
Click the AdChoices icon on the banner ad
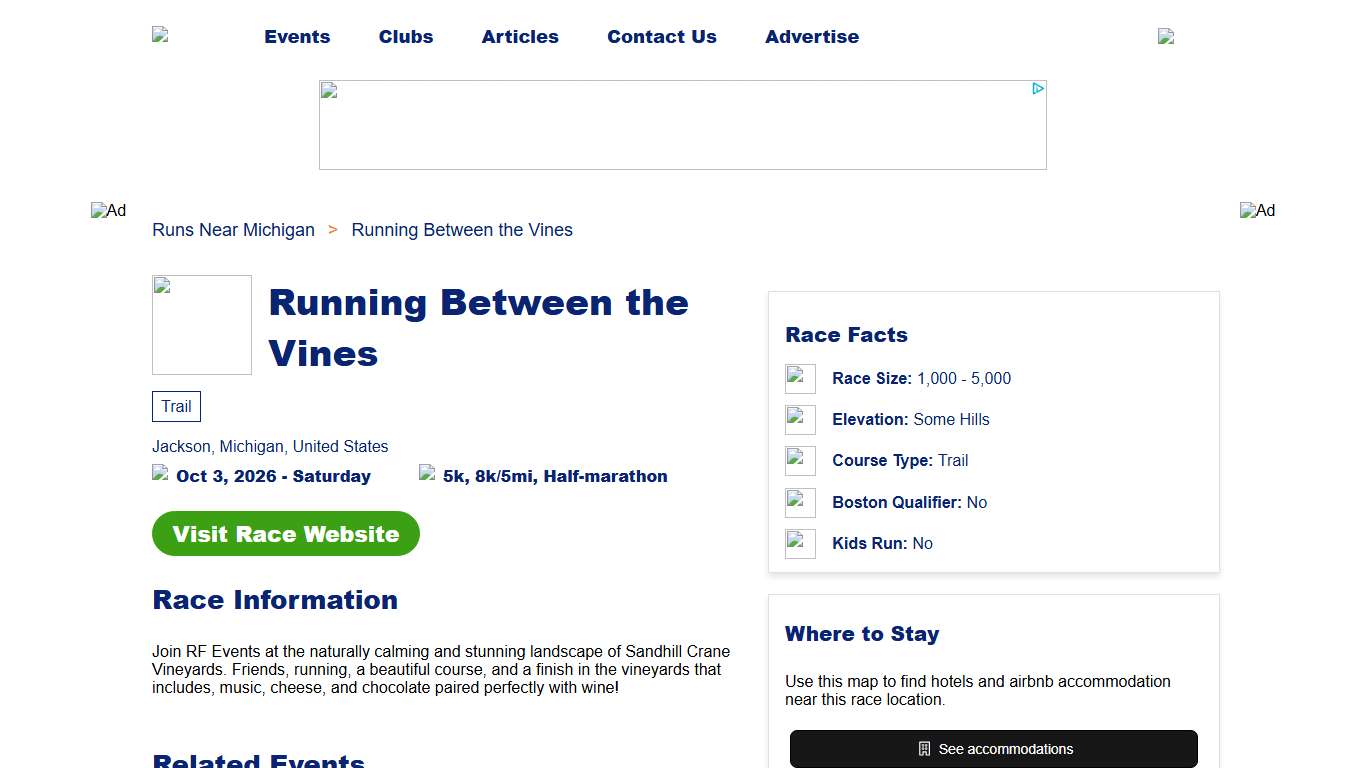pos(1039,87)
